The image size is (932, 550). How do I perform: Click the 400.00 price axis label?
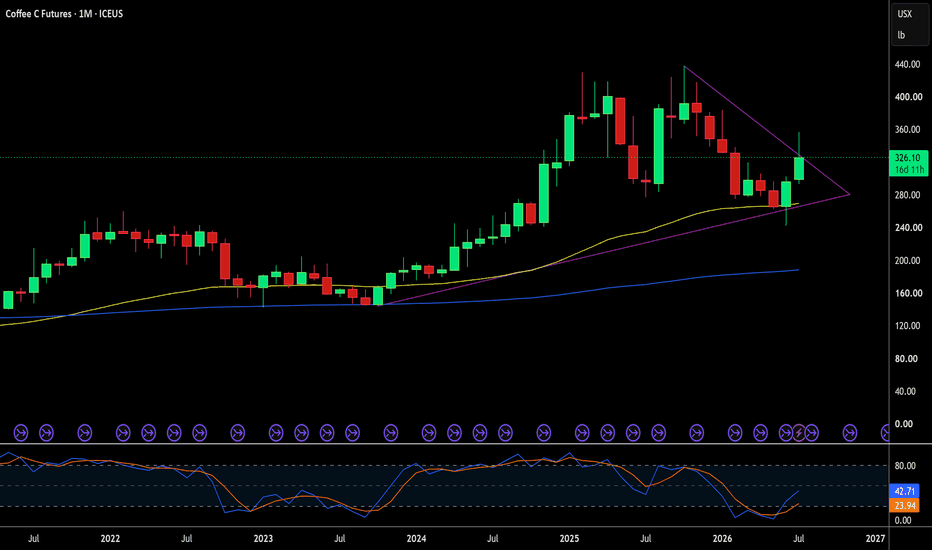pyautogui.click(x=908, y=97)
